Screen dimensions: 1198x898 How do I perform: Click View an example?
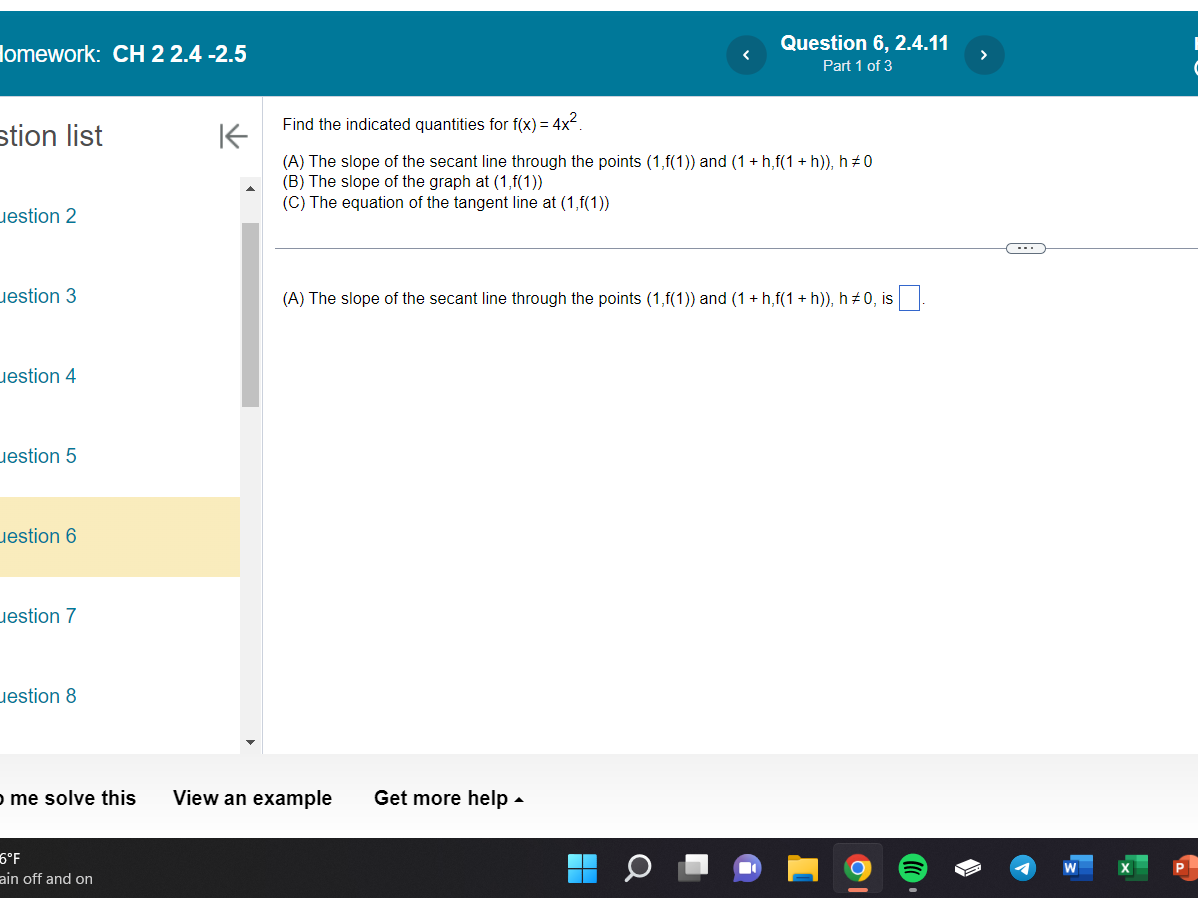point(252,798)
